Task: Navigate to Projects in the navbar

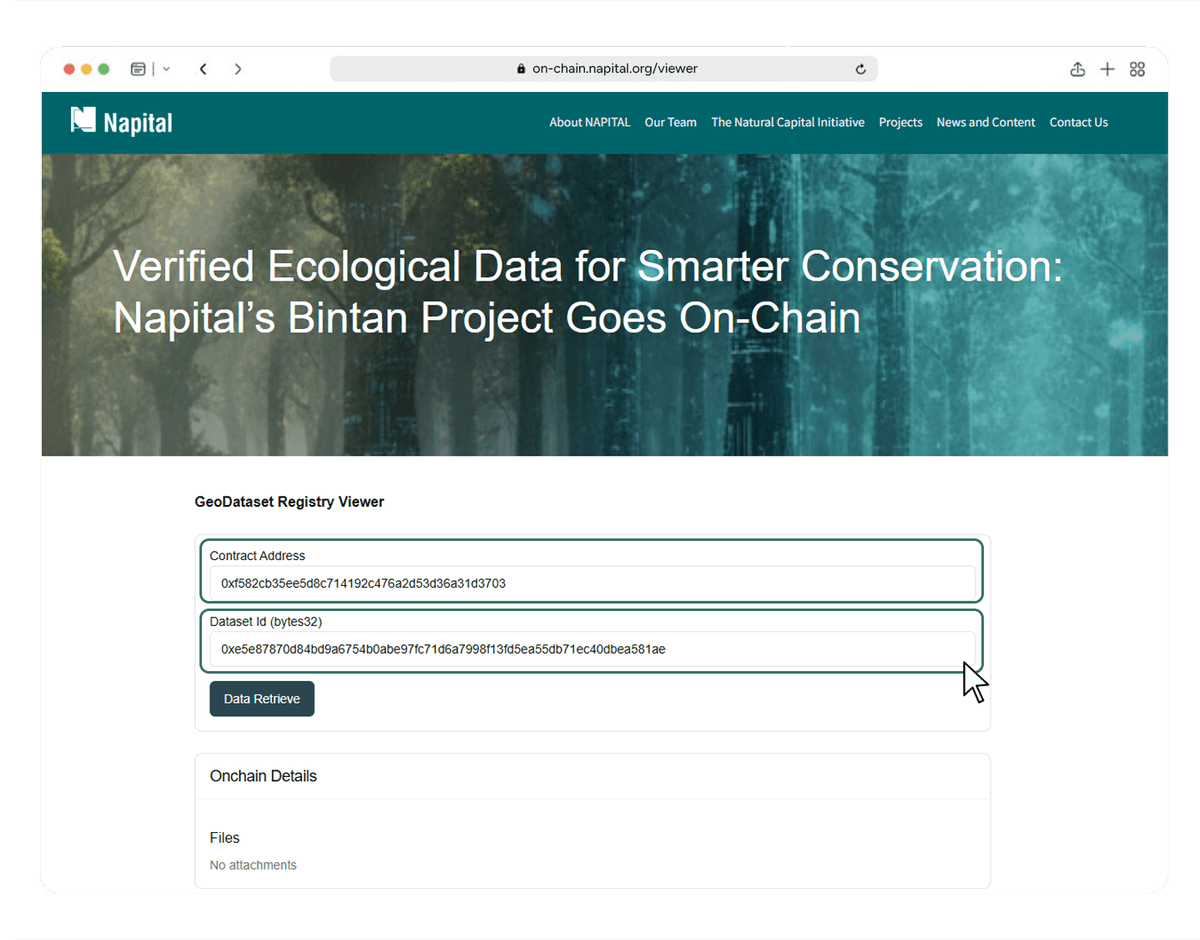Action: coord(900,122)
